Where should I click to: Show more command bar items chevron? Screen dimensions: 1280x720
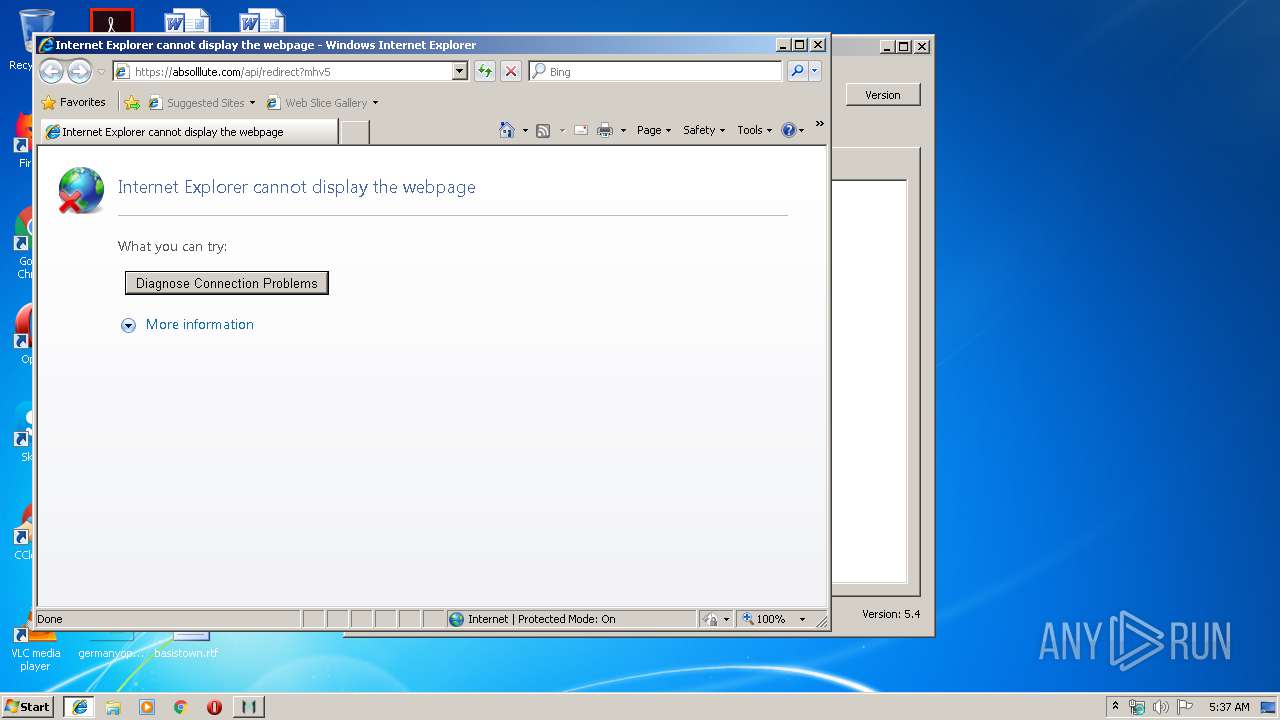tap(820, 124)
